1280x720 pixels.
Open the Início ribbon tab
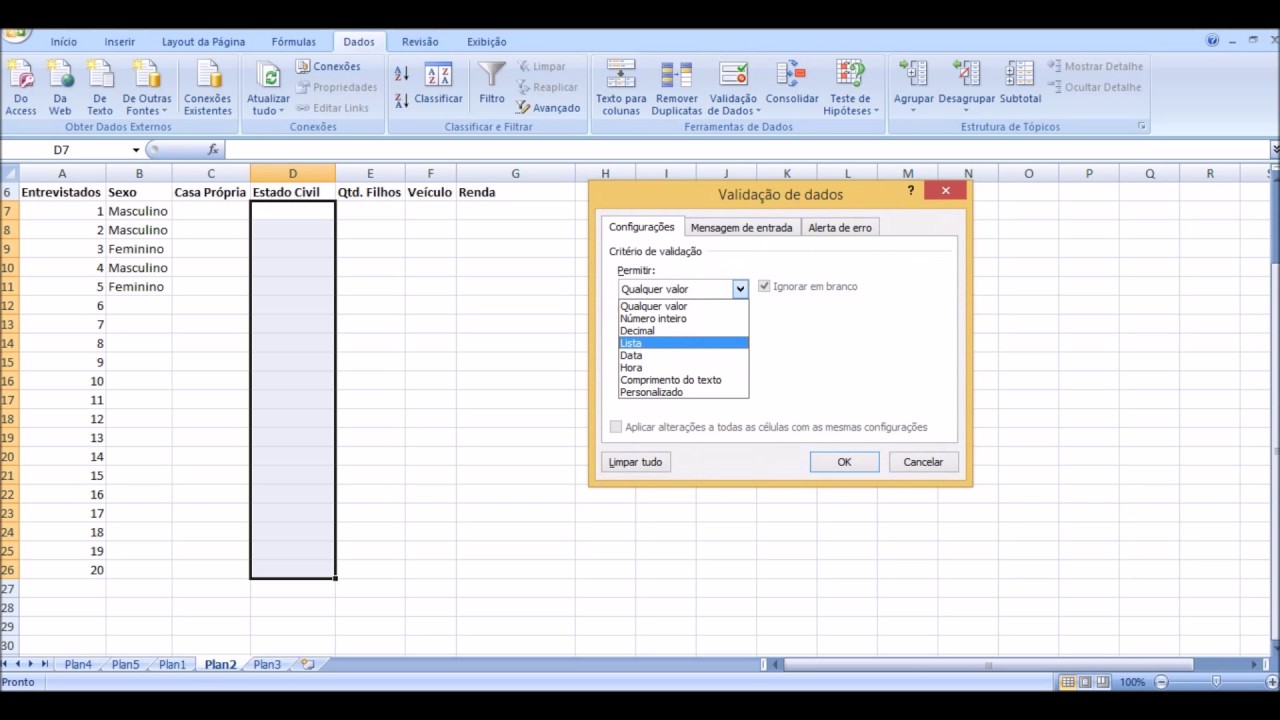pos(63,42)
